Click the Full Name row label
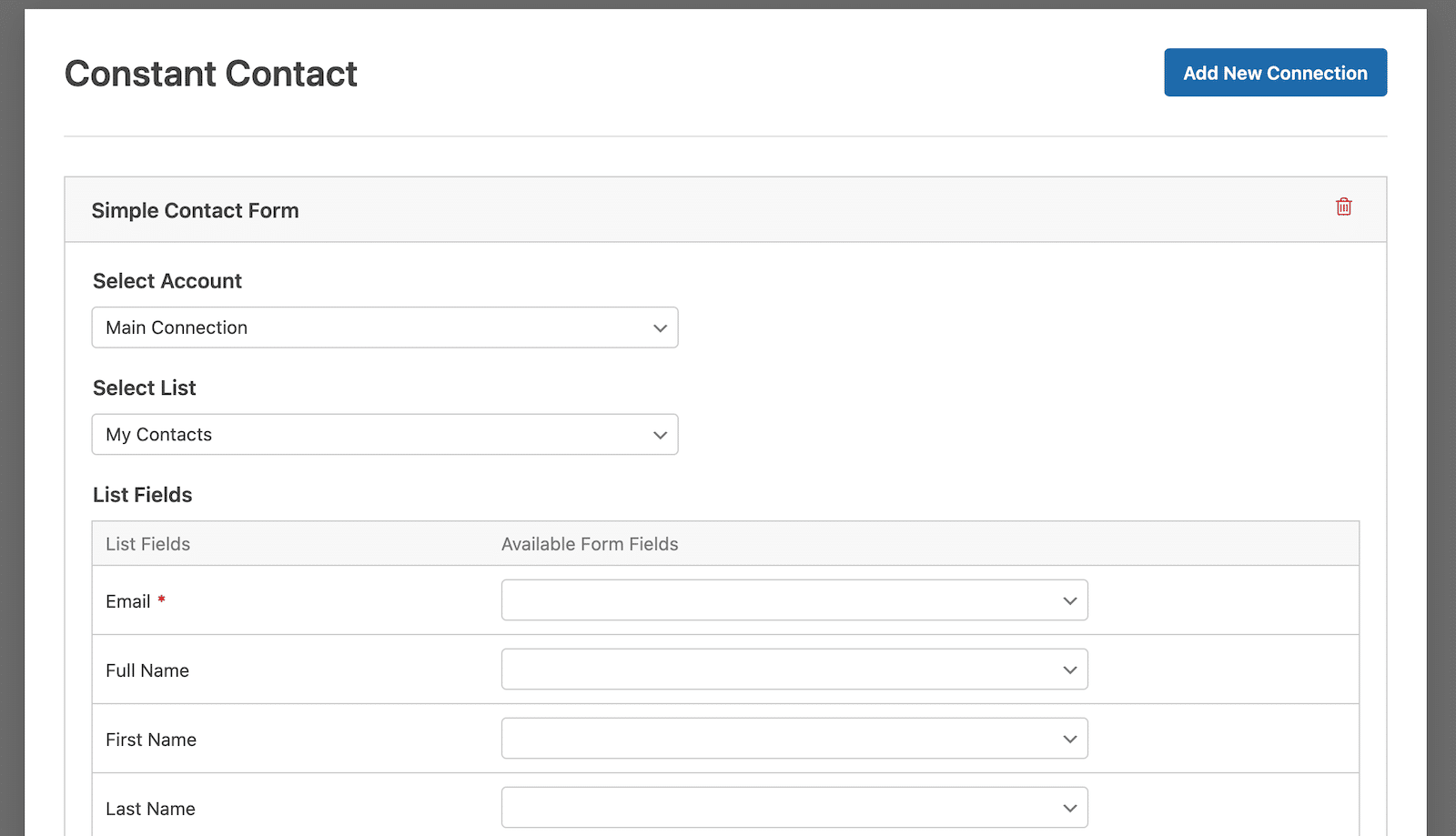The width and height of the screenshot is (1456, 836). [147, 670]
